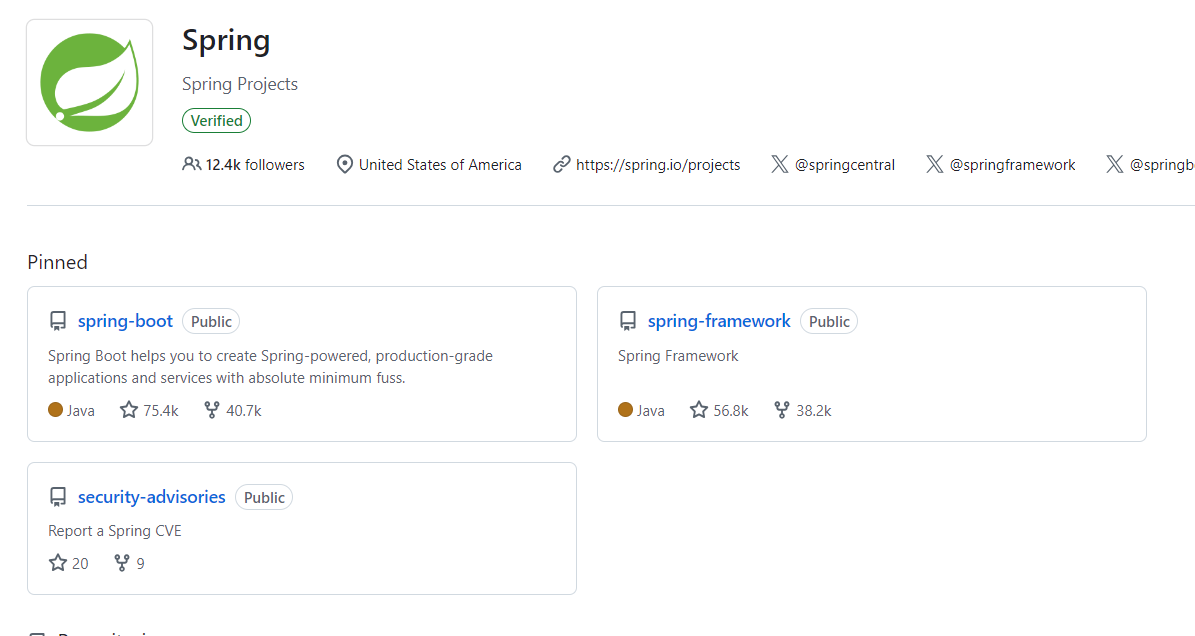Click the X icon beside @springcentral
The width and height of the screenshot is (1195, 636).
click(779, 164)
